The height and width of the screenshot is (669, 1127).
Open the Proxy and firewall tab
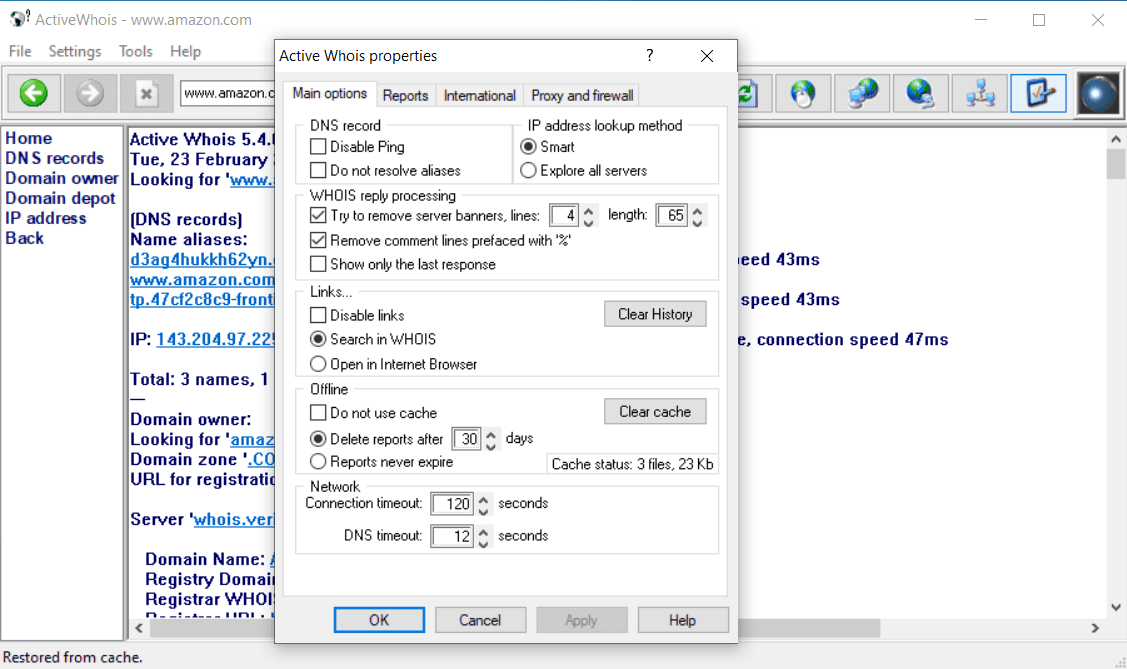click(x=582, y=96)
